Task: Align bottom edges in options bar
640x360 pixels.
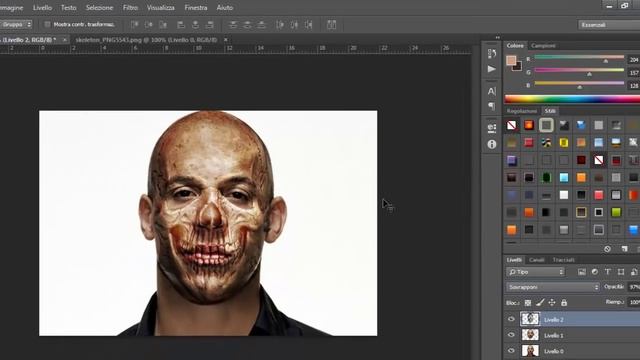Action: 163,25
